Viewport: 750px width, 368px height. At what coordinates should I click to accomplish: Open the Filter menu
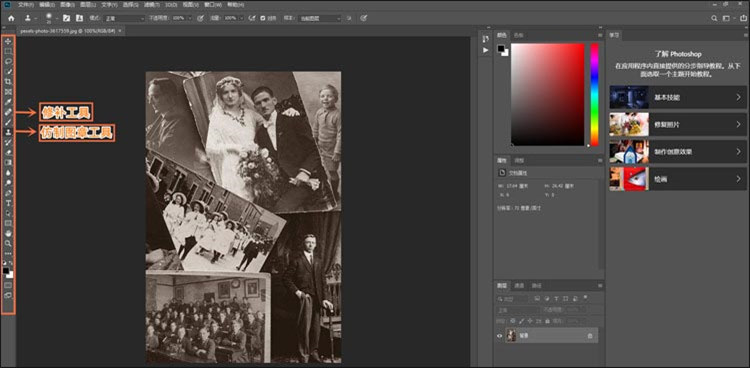(x=152, y=5)
